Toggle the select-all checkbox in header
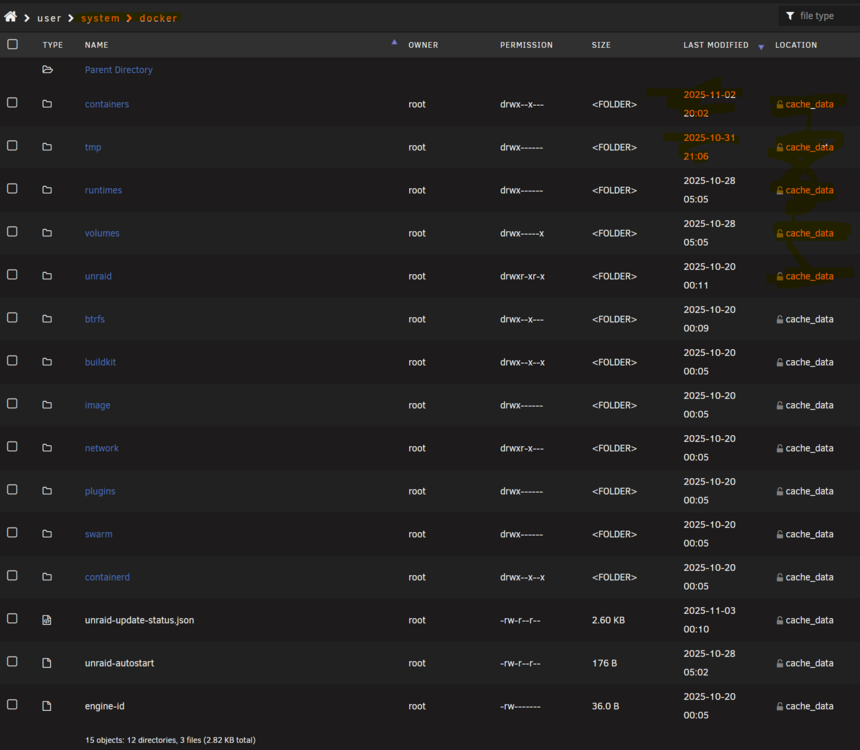The height and width of the screenshot is (750, 860). click(x=12, y=44)
